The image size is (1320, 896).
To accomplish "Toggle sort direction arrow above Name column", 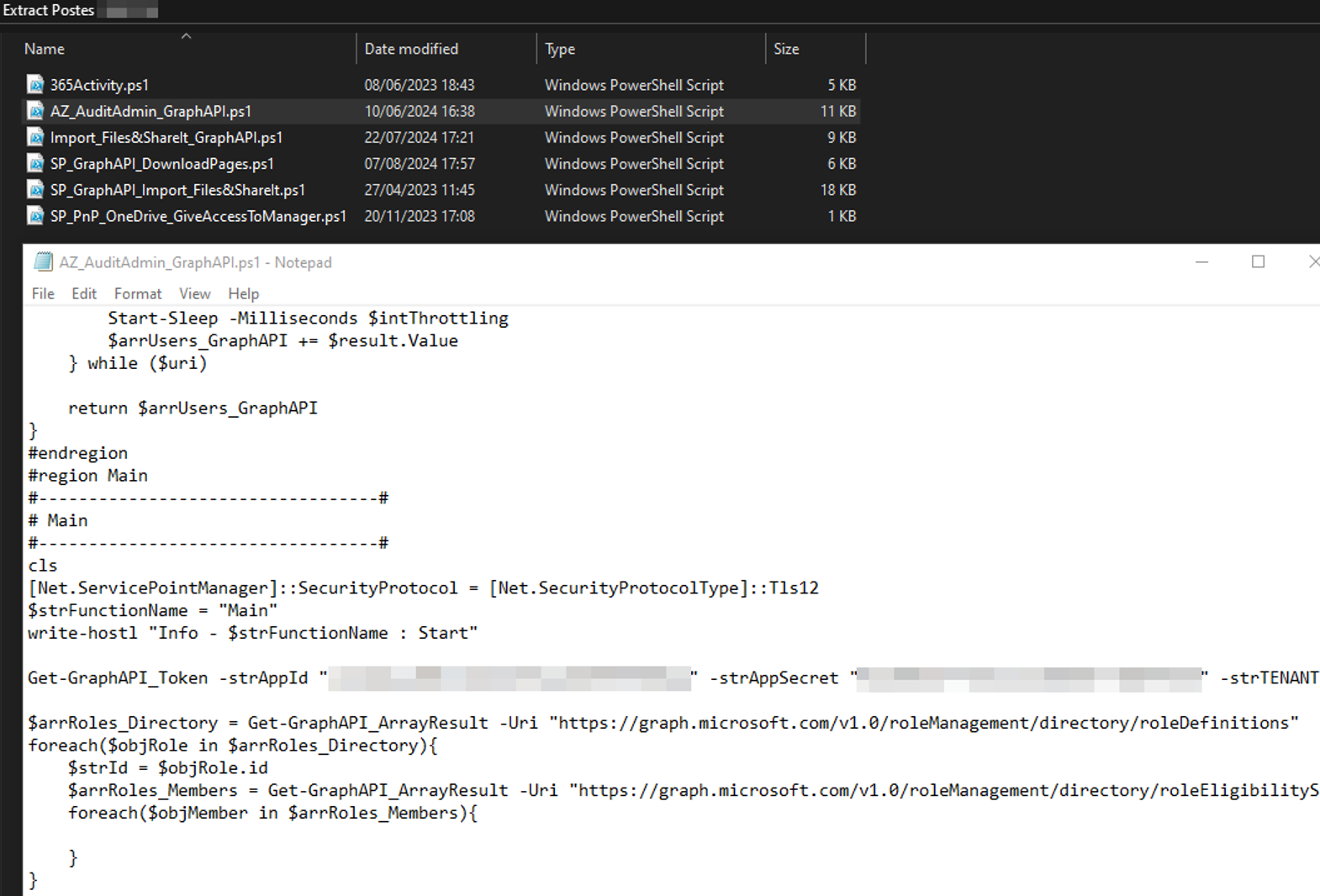I will [187, 36].
